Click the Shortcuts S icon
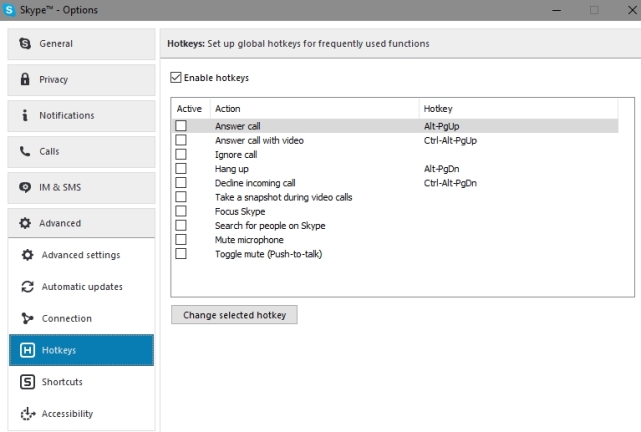 [x=27, y=382]
